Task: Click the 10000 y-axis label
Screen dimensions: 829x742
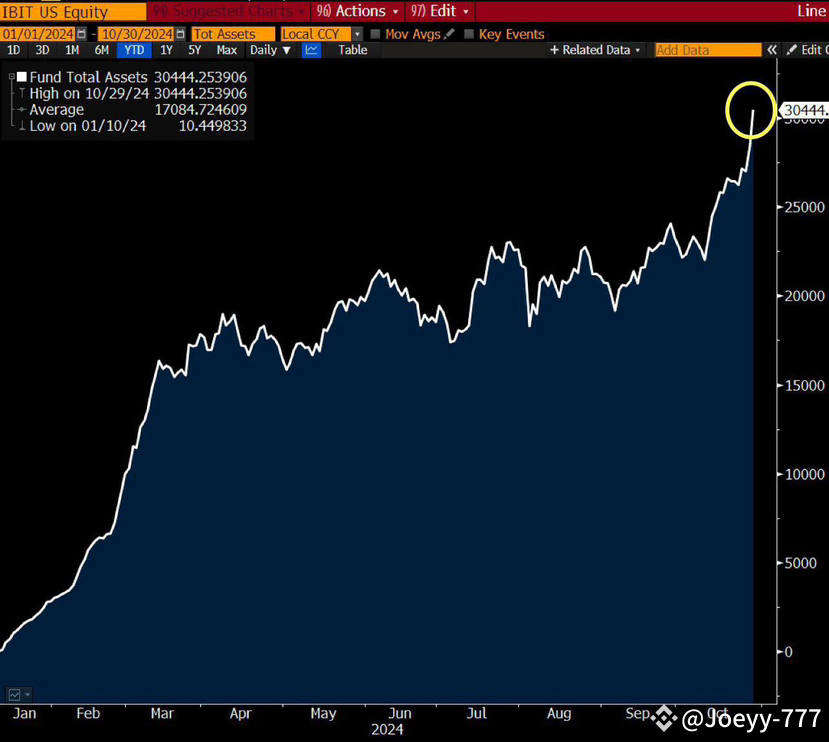Action: click(x=805, y=474)
